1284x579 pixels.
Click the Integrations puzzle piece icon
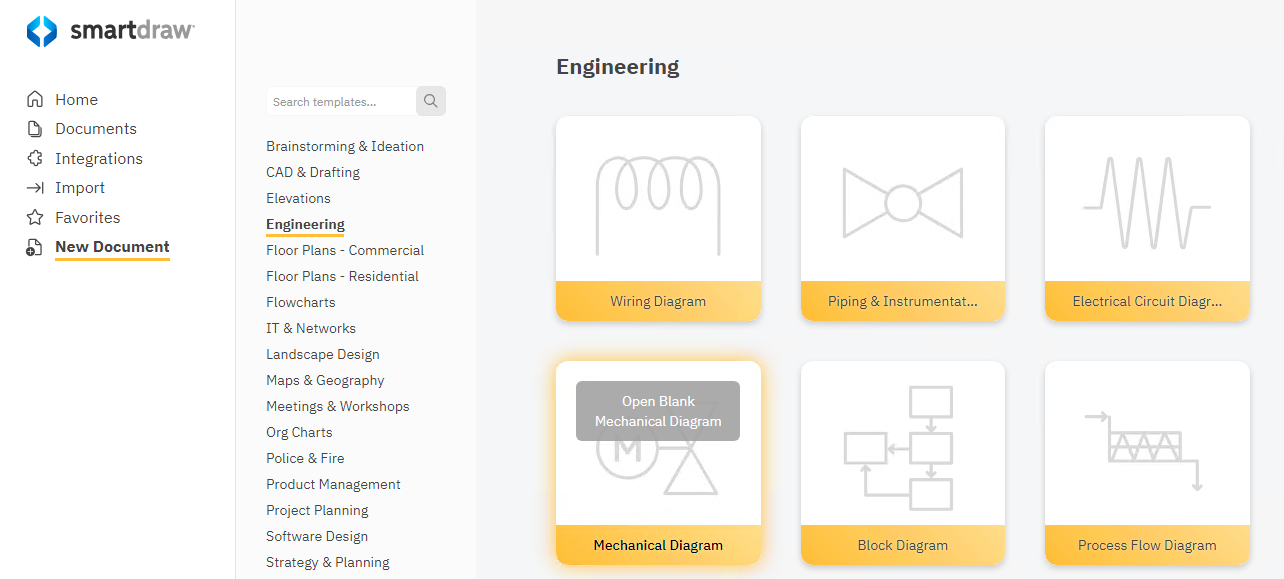click(35, 158)
